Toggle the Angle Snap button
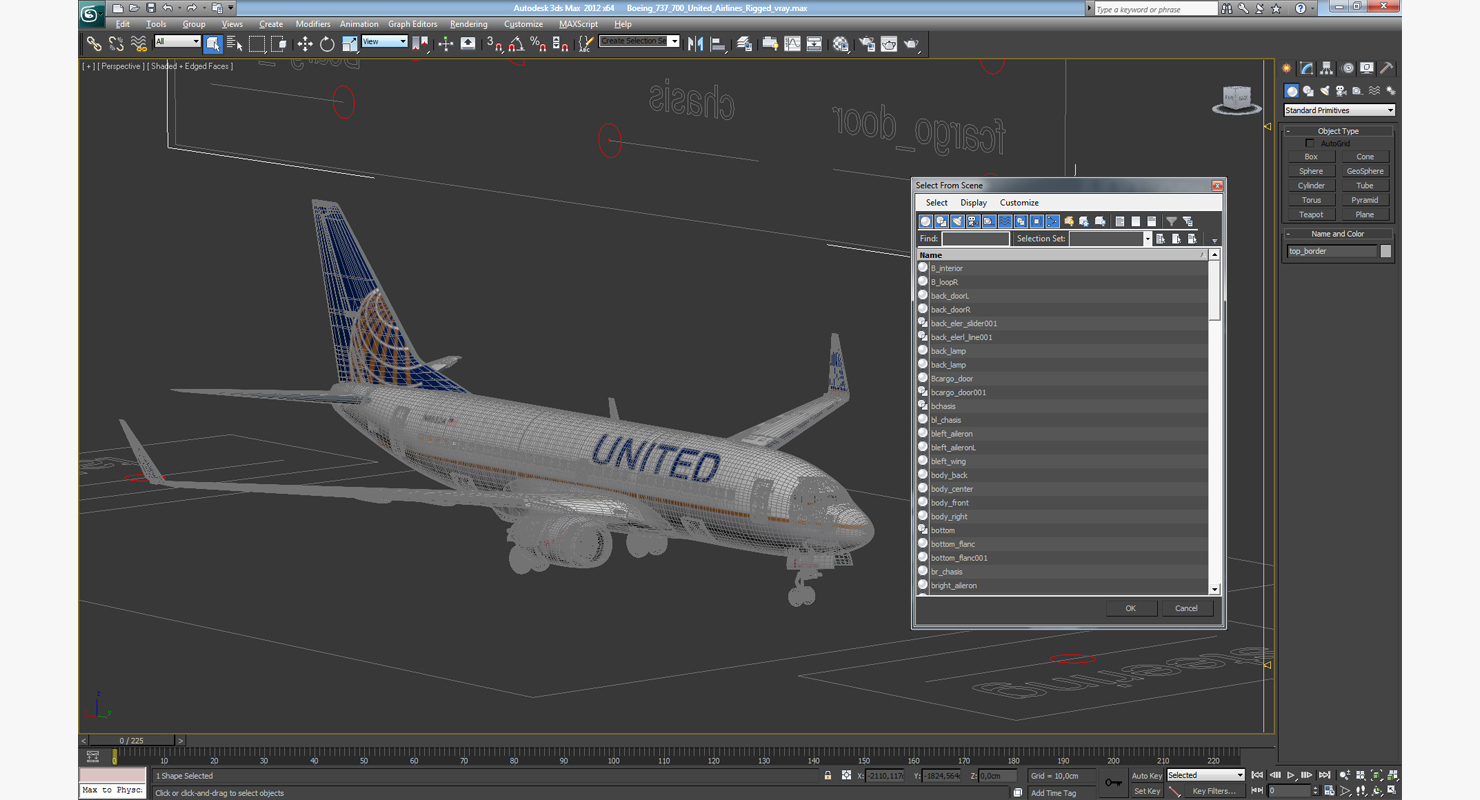 (x=516, y=43)
